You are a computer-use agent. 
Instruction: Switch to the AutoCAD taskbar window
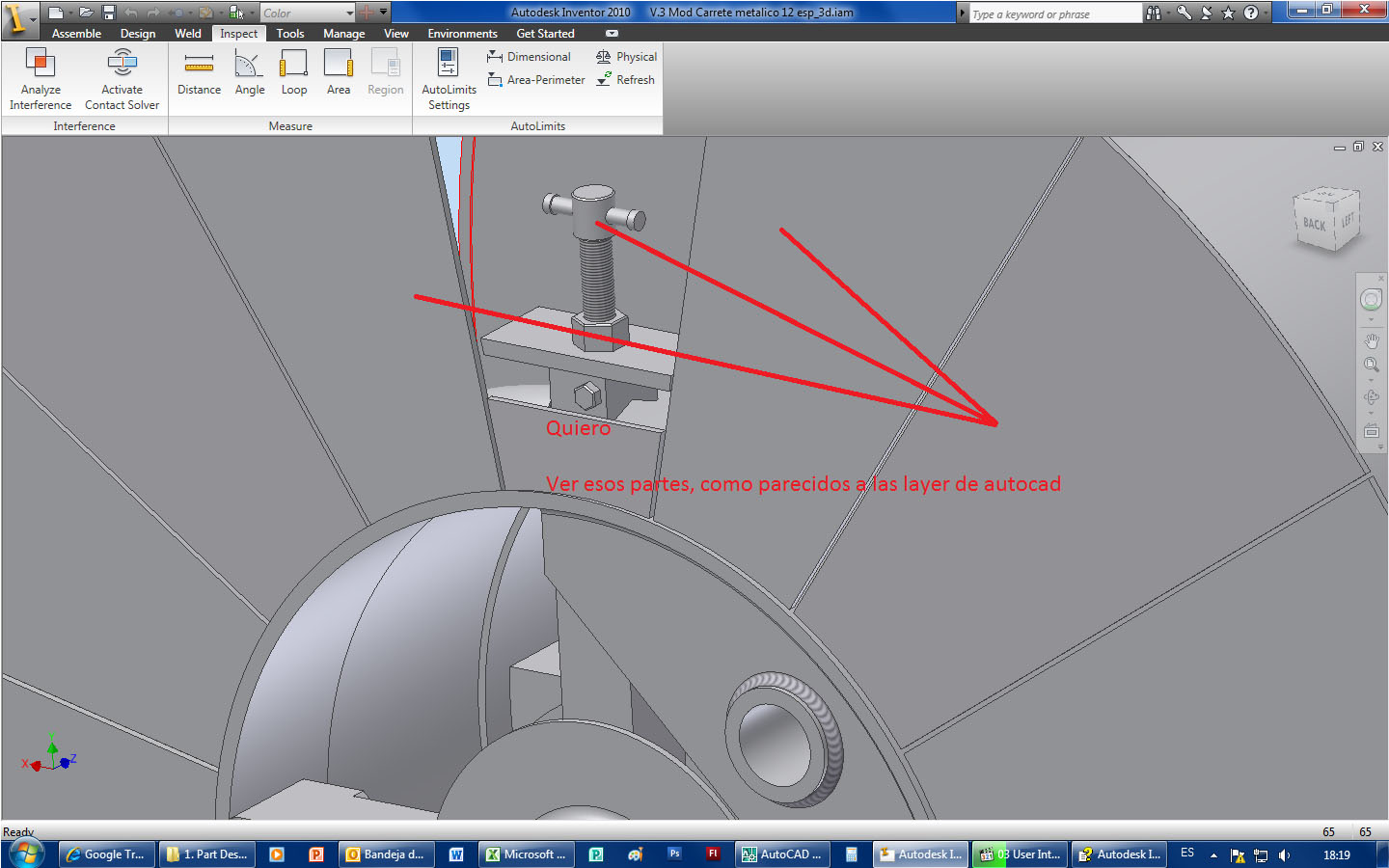(x=782, y=854)
